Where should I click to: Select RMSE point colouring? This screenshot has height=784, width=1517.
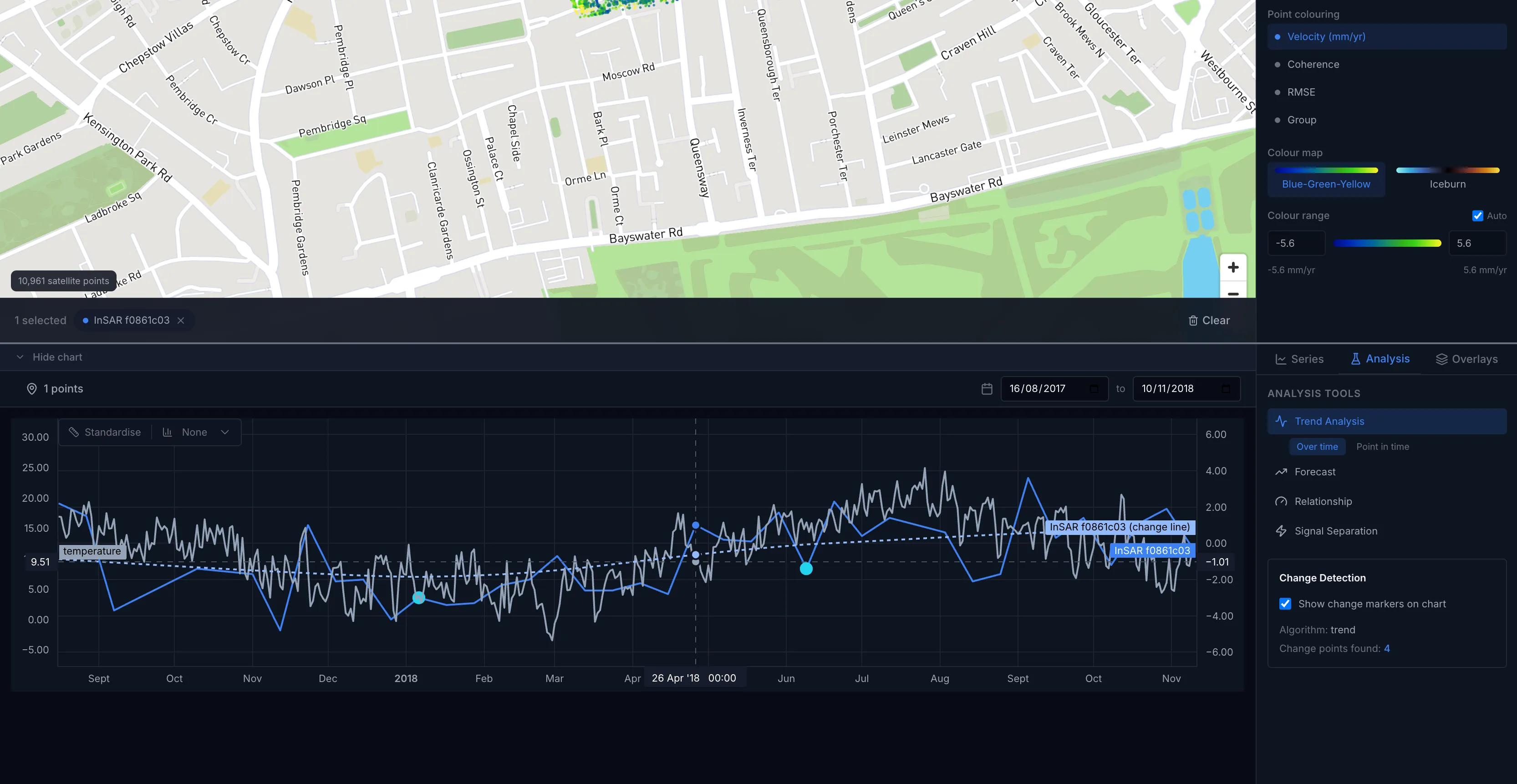[1387, 92]
